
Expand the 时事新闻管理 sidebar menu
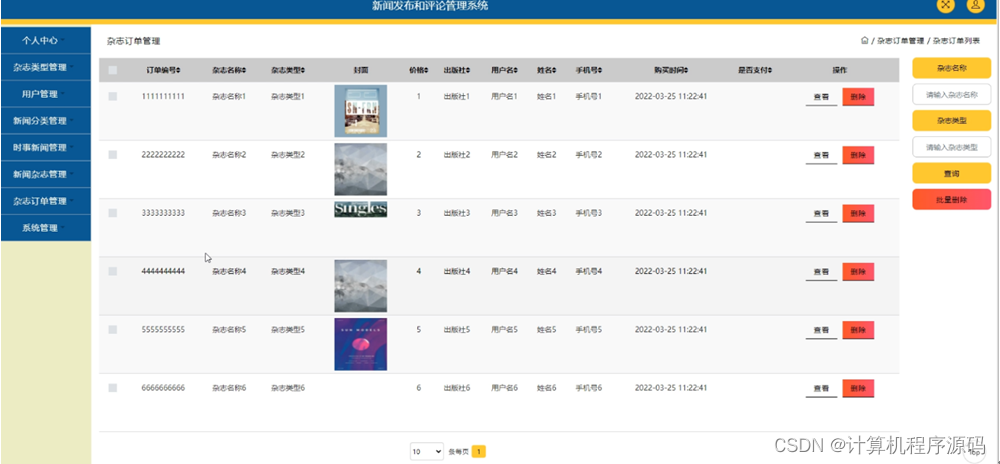tap(46, 147)
